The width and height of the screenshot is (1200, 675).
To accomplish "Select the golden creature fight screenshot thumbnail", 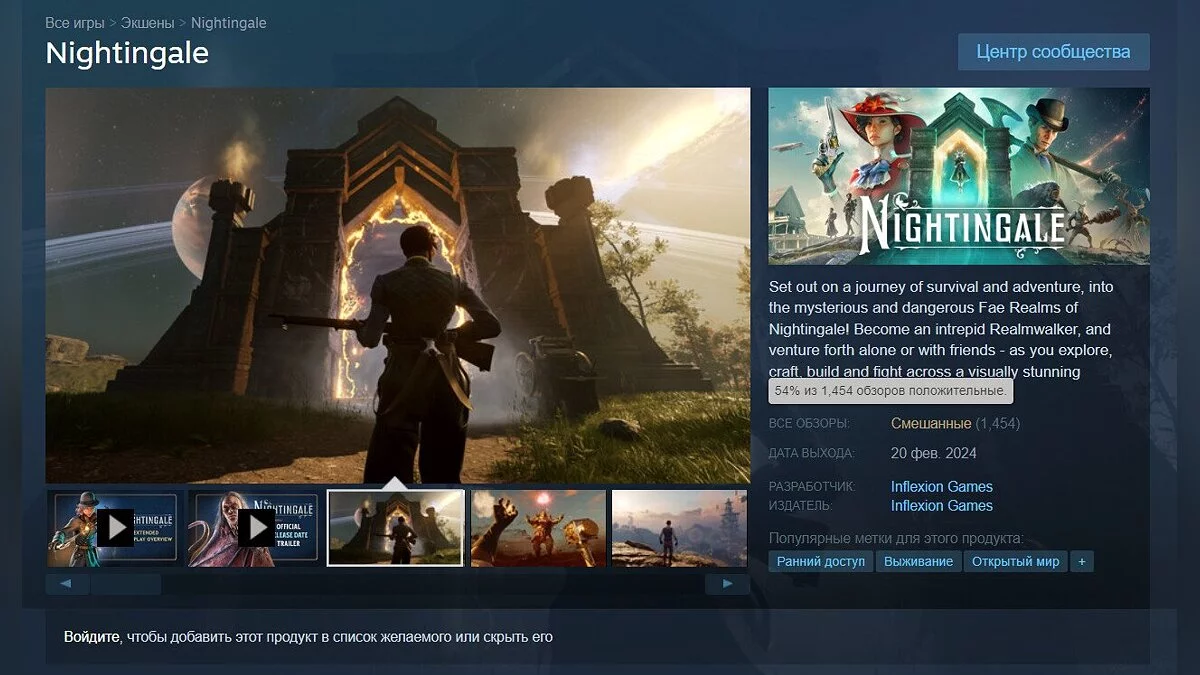I will pos(538,527).
